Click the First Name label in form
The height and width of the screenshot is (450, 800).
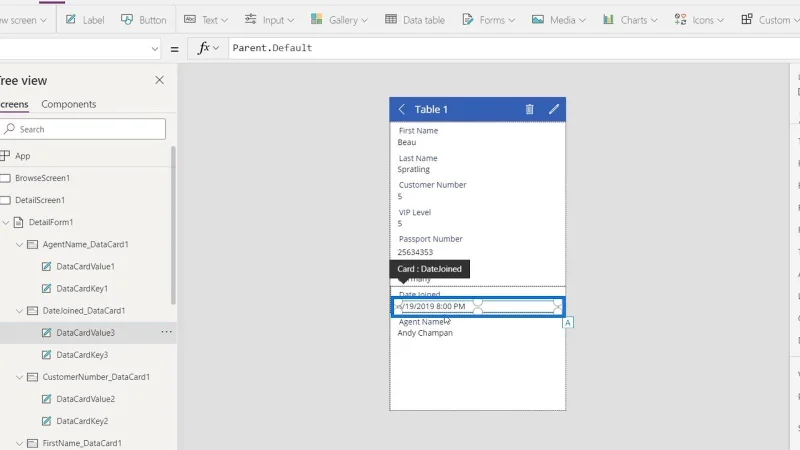tap(418, 131)
